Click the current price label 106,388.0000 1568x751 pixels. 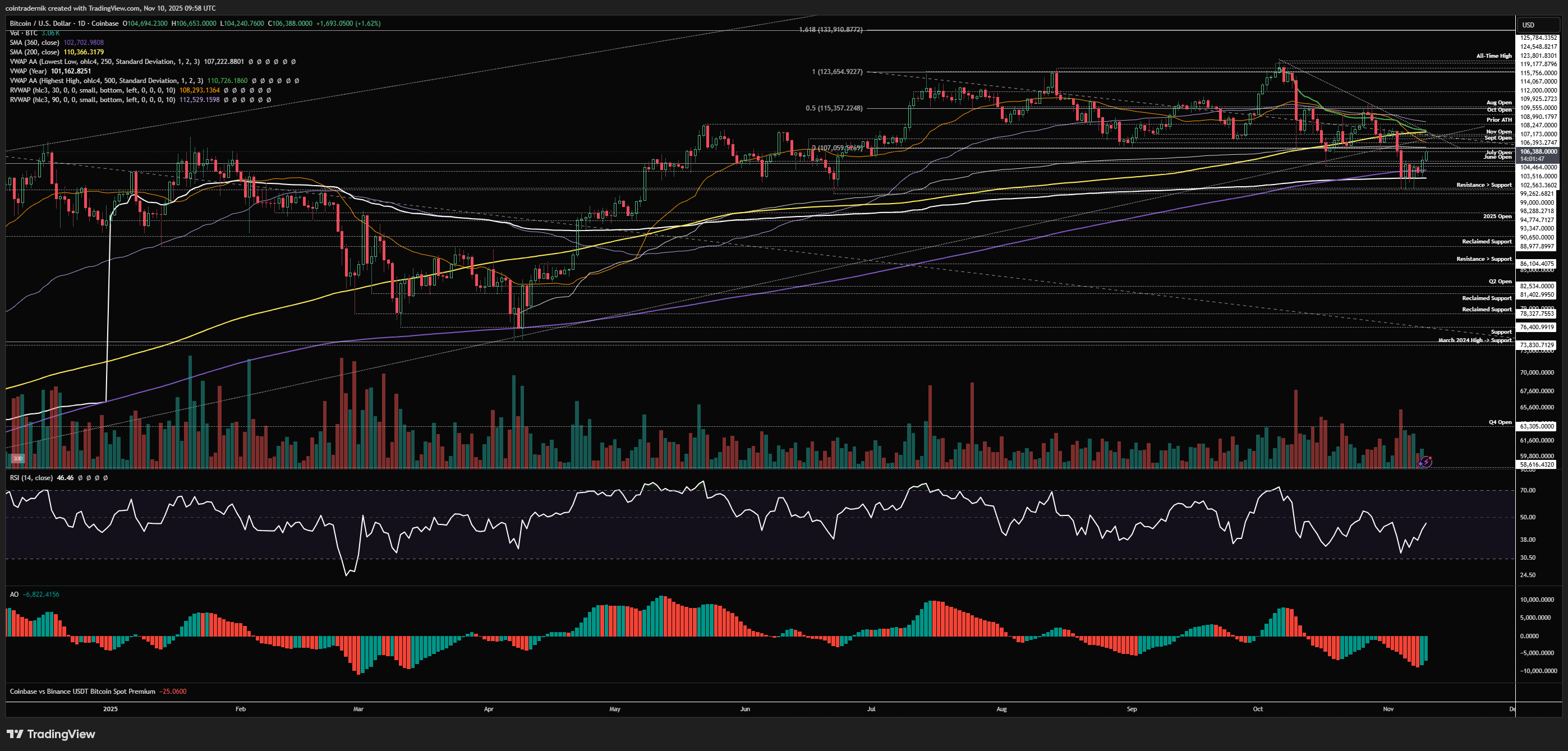pos(1538,151)
